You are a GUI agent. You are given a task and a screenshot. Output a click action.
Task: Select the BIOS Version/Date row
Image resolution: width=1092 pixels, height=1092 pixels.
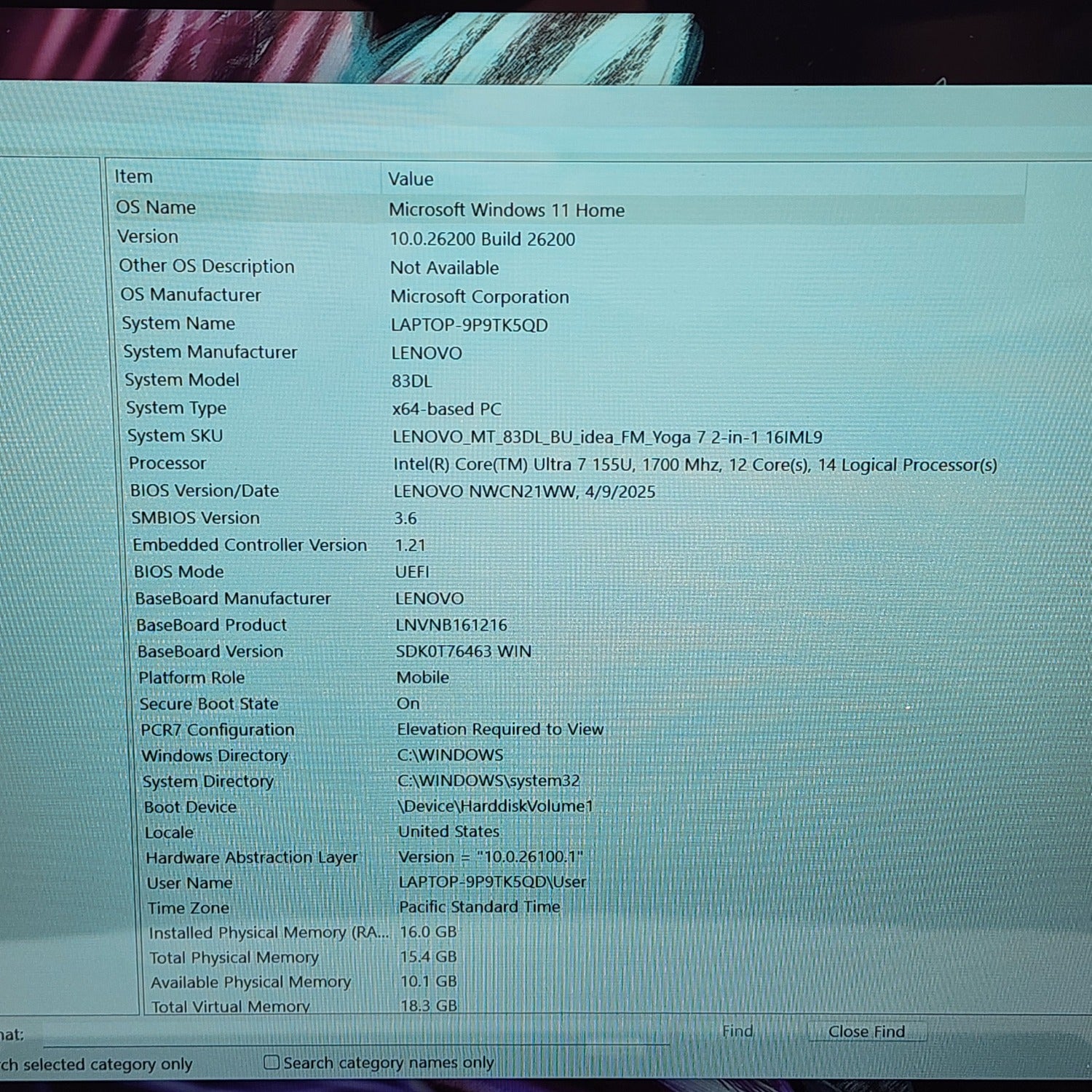point(205,491)
